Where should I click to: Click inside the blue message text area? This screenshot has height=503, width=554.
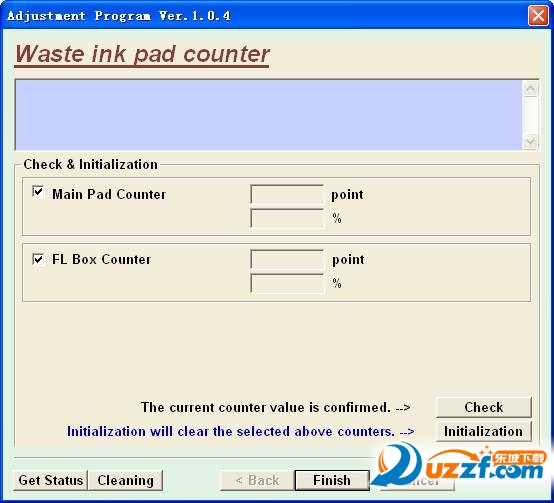click(x=269, y=115)
